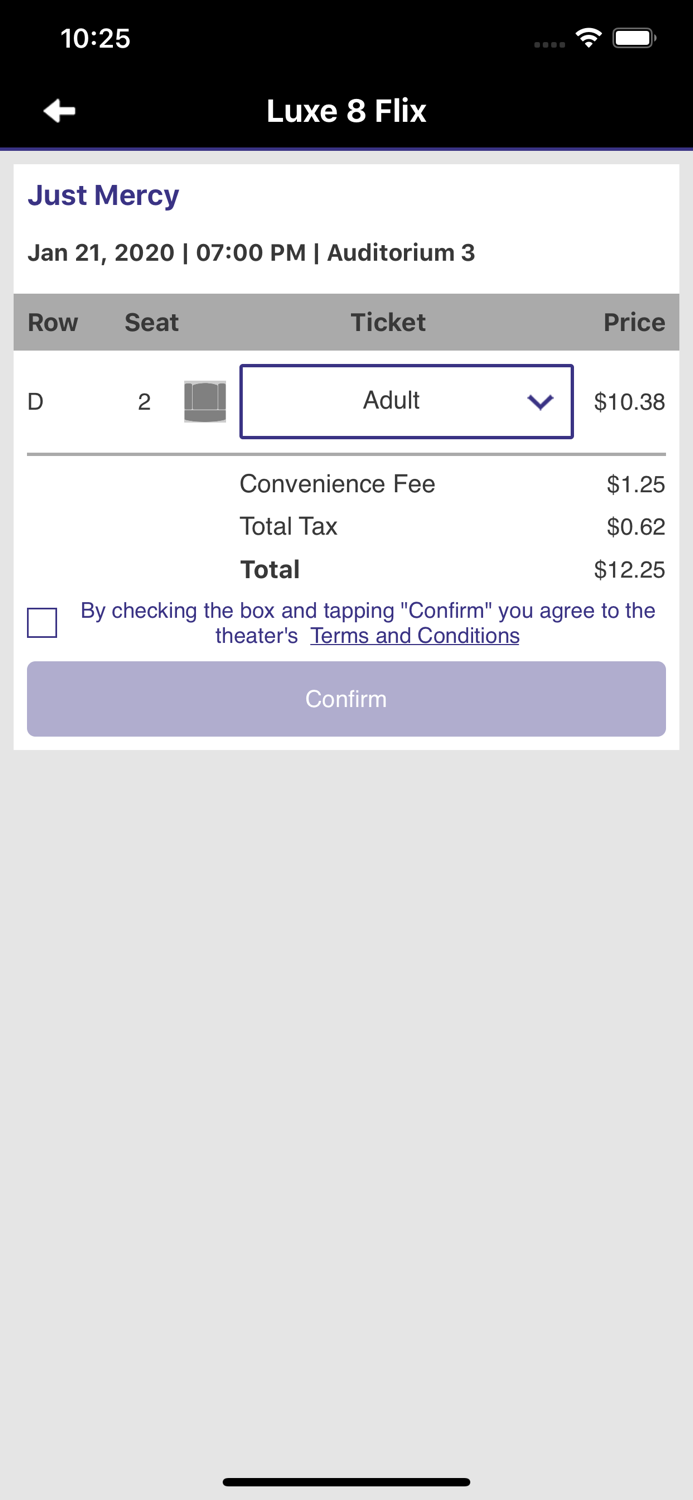
Task: Click the back arrow to return
Action: [57, 110]
